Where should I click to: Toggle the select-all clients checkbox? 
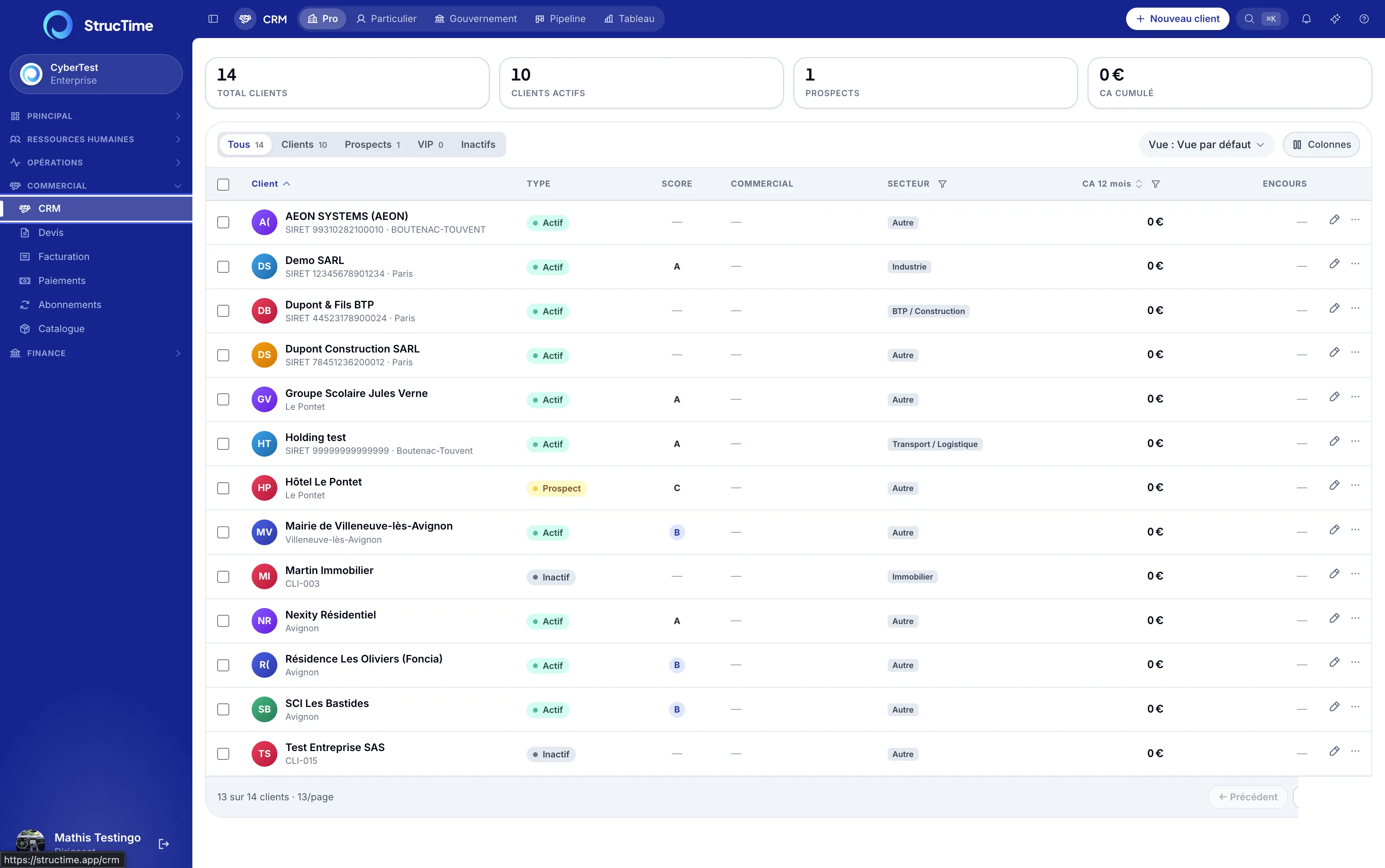pos(223,184)
